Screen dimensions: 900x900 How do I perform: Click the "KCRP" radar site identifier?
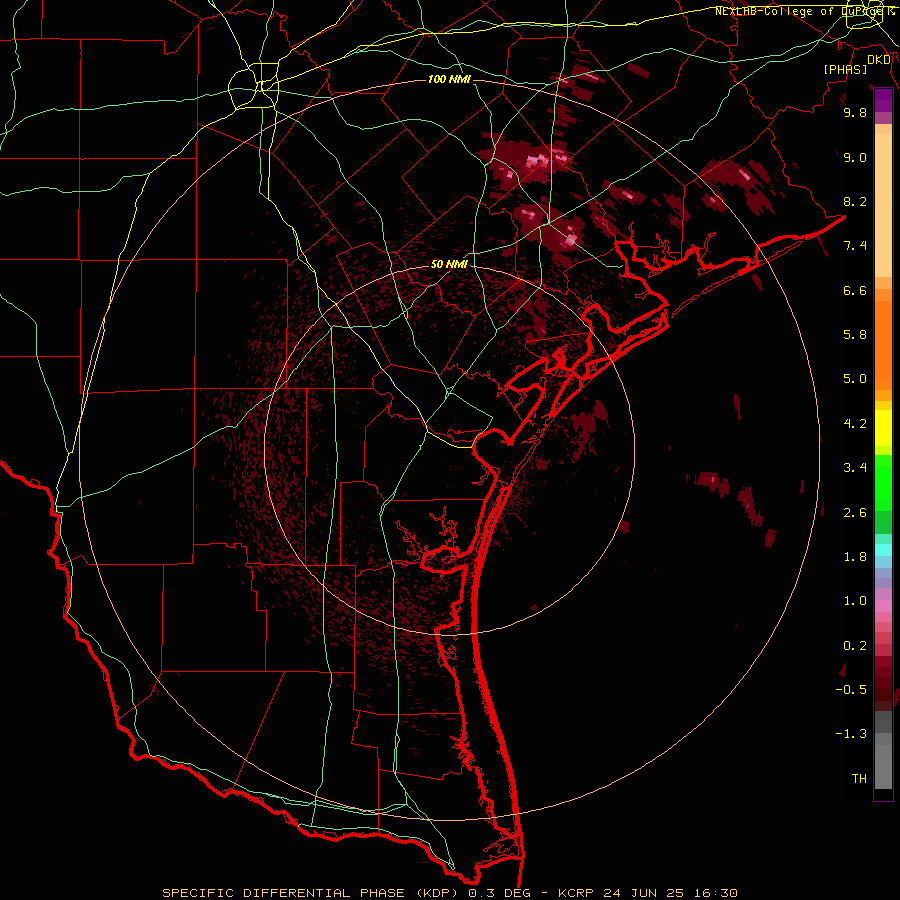(575, 893)
